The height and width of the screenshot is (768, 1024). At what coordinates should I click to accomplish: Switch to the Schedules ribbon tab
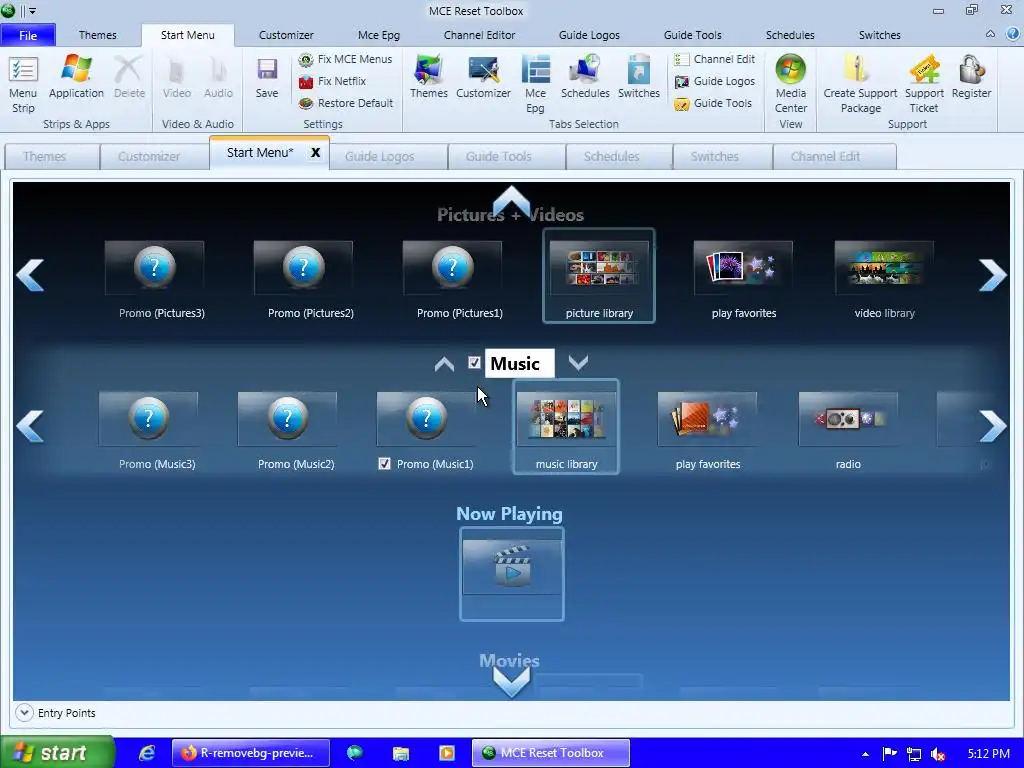[x=790, y=35]
